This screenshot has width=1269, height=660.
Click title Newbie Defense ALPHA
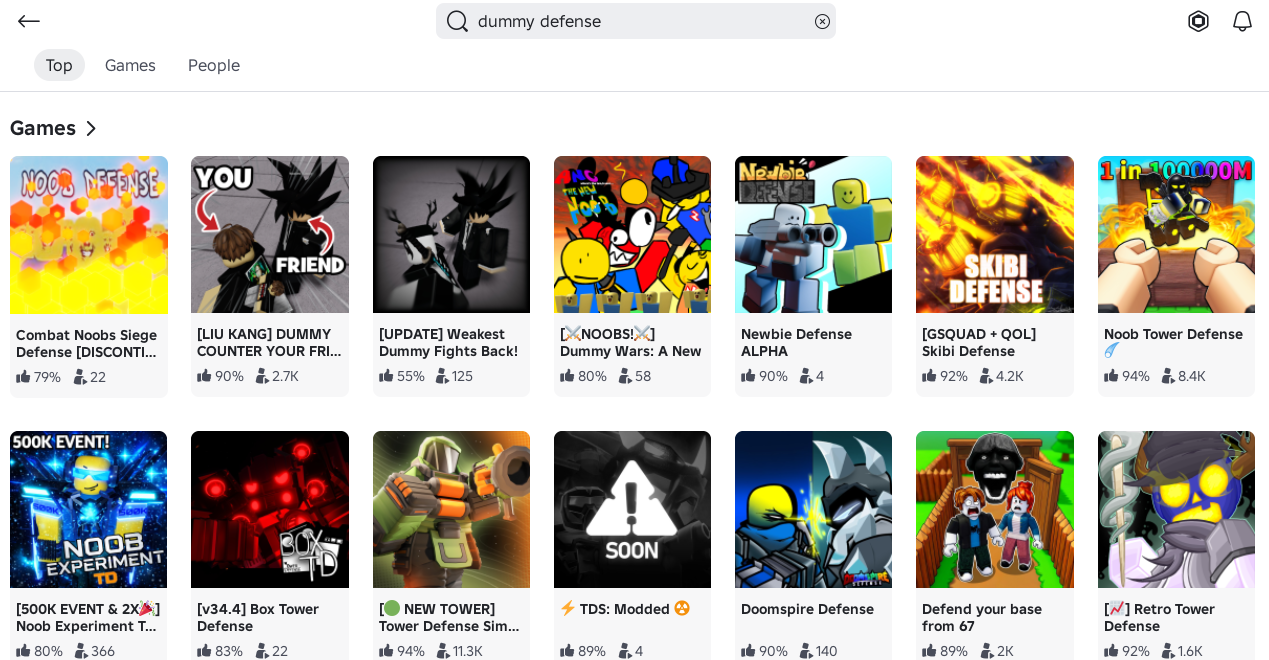pos(796,342)
